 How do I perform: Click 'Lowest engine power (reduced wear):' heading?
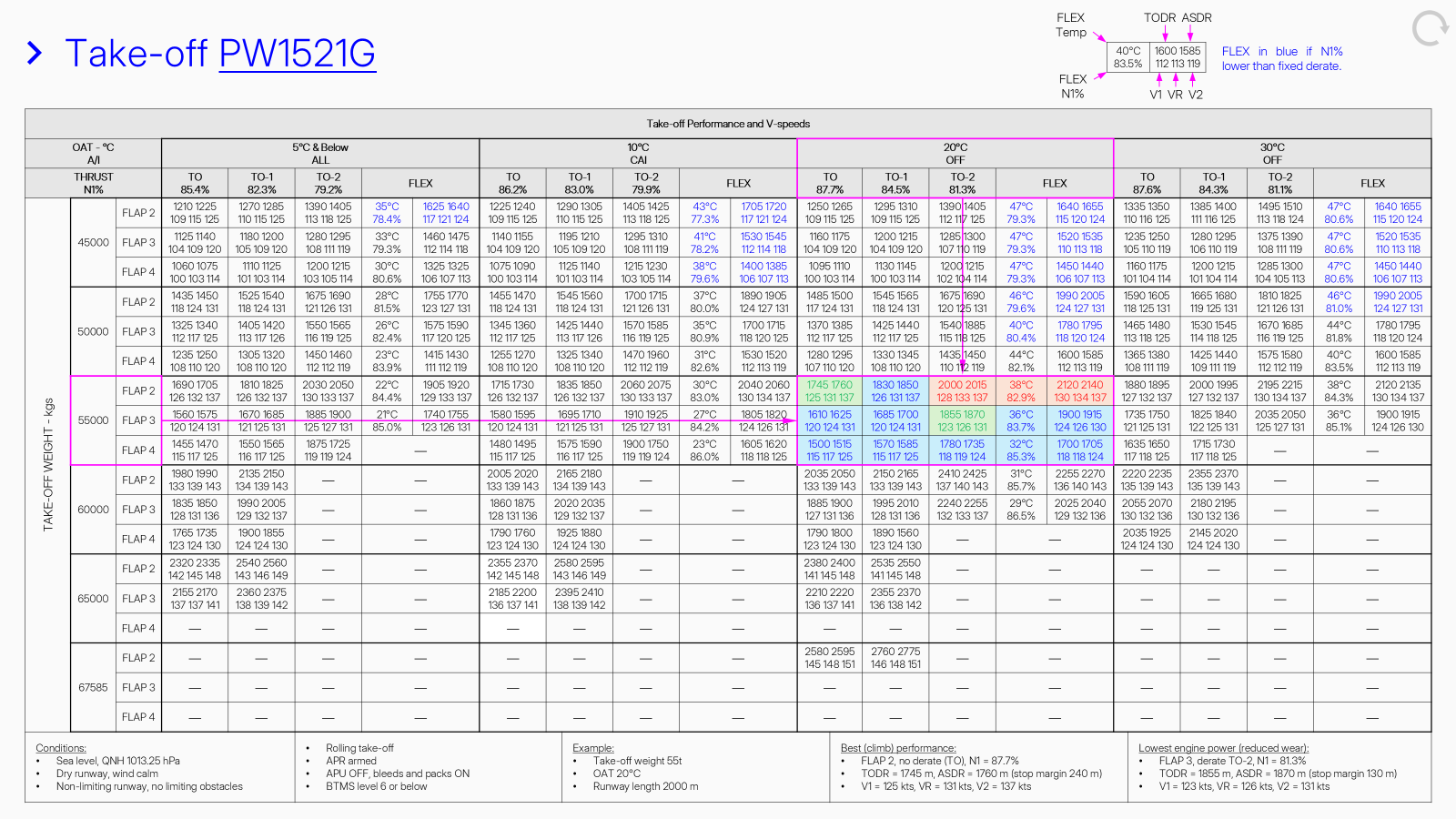tap(1223, 748)
